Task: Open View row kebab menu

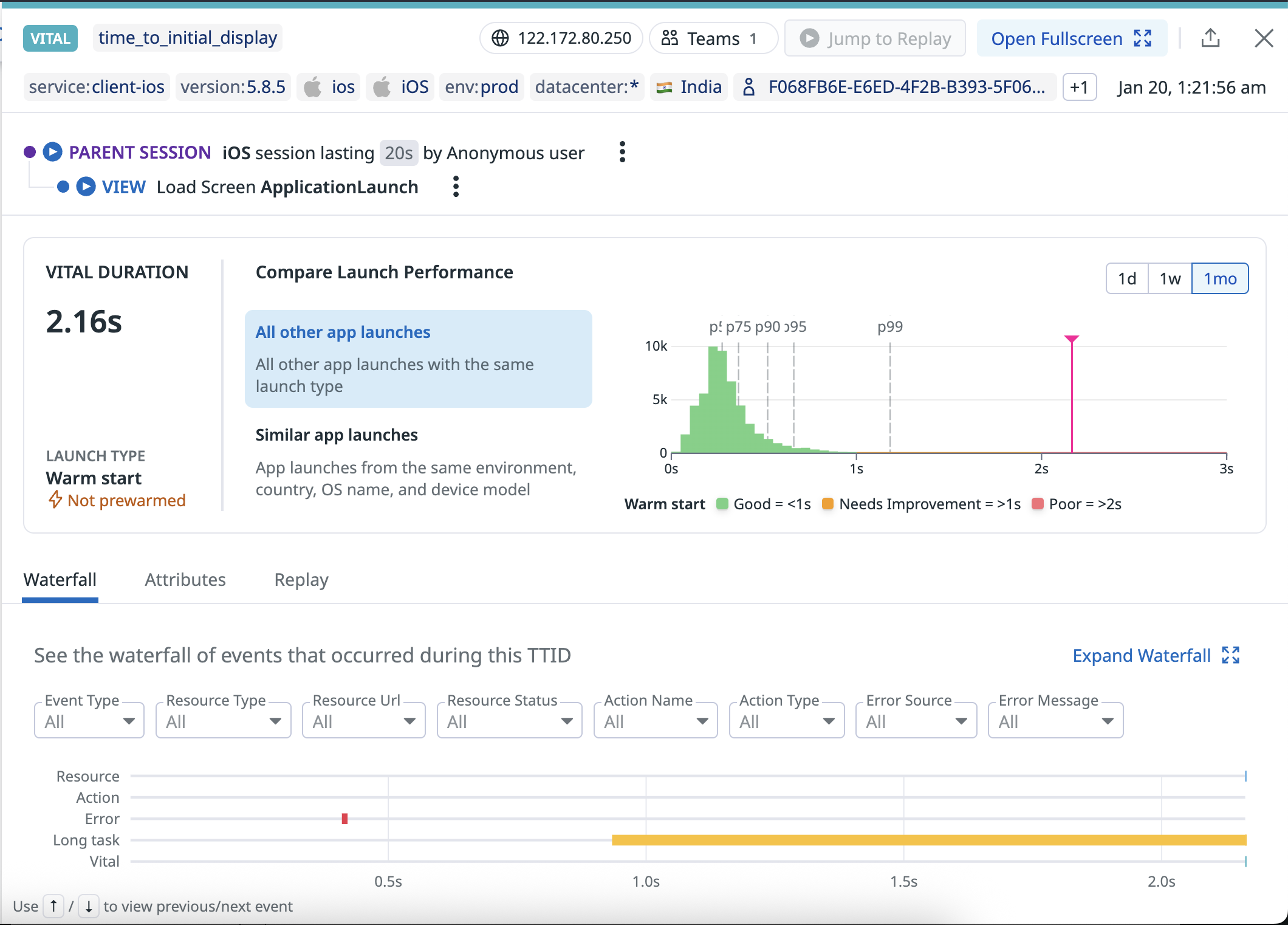Action: click(456, 187)
